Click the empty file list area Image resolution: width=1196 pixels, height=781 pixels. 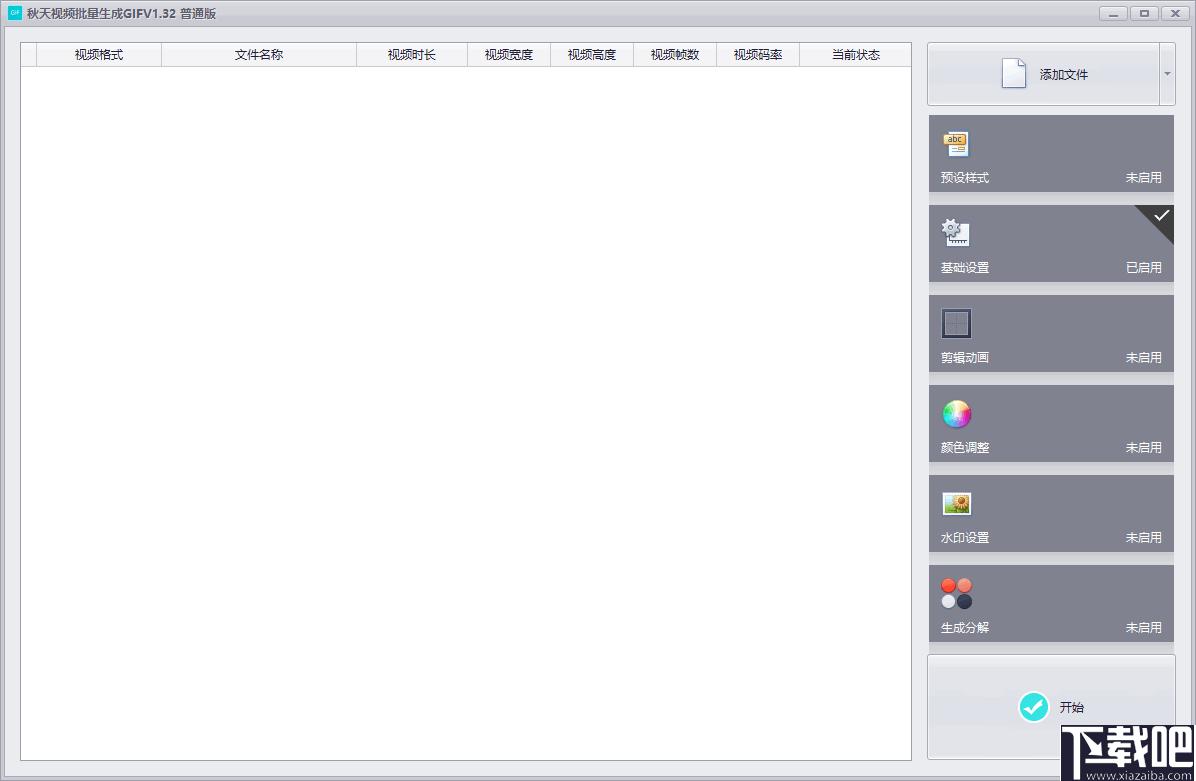[466, 413]
